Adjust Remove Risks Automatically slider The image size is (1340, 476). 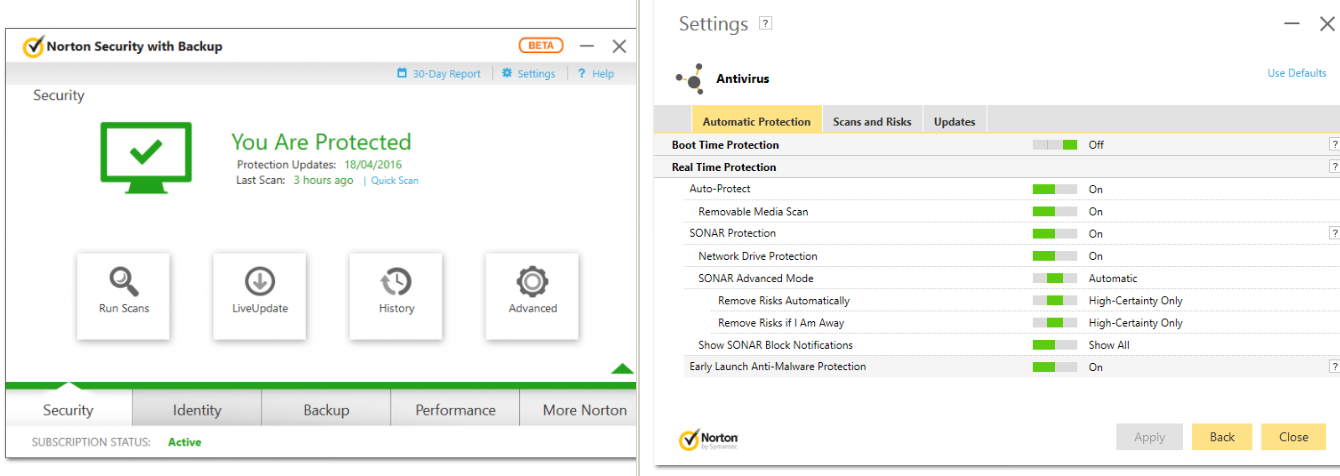pyautogui.click(x=1055, y=300)
